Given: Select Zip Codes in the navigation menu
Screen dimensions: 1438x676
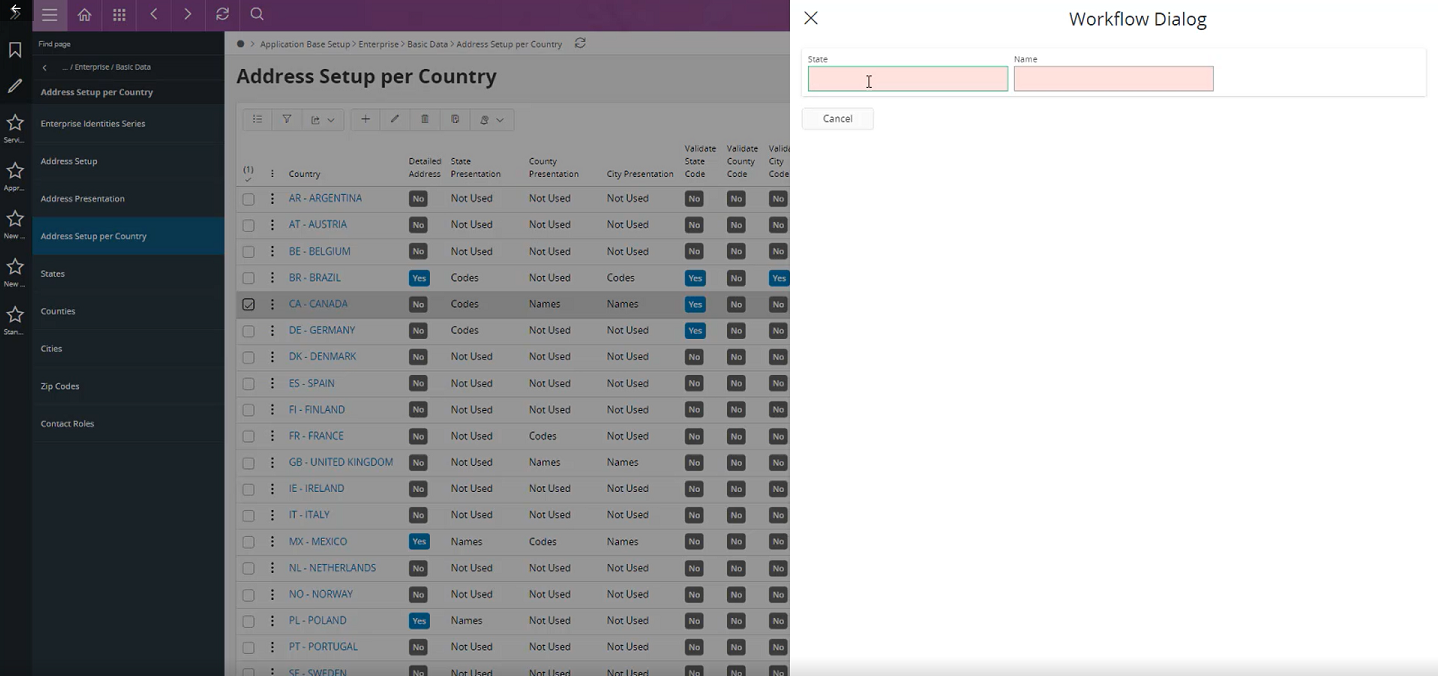Looking at the screenshot, I should [x=58, y=386].
